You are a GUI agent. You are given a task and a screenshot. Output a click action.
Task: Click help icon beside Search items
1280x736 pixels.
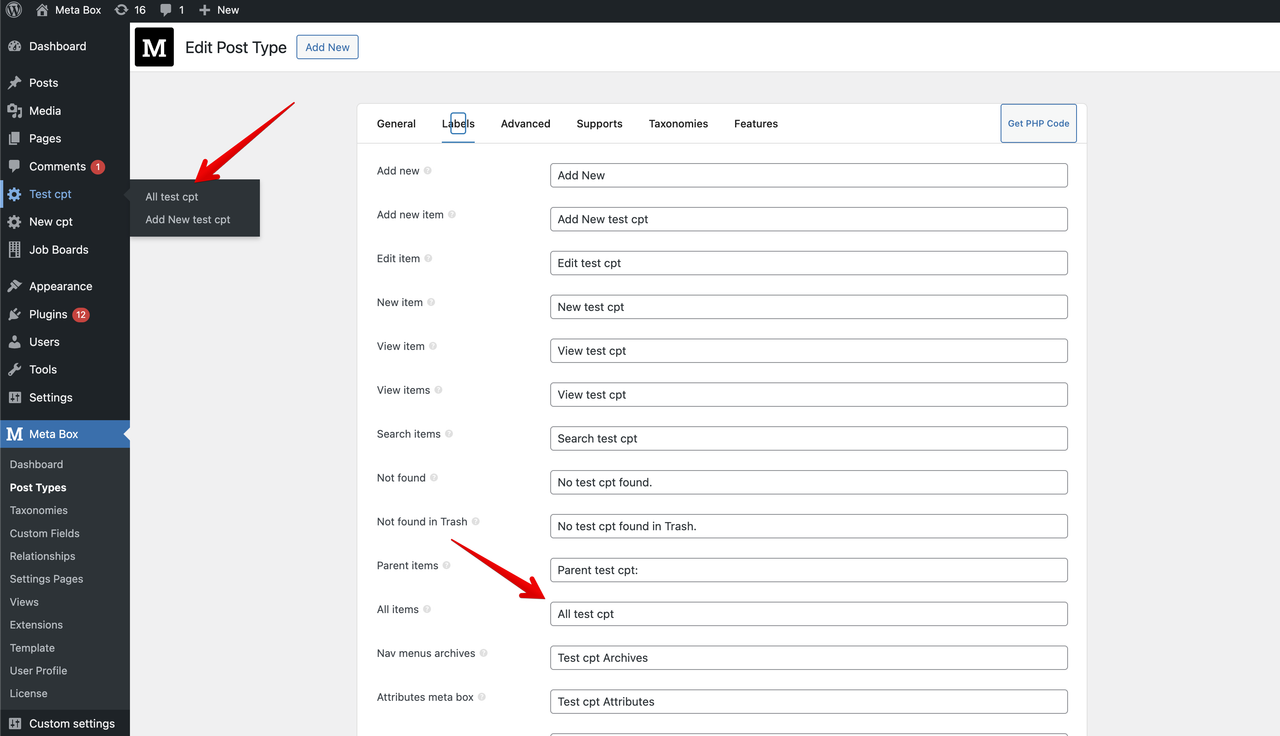point(449,435)
